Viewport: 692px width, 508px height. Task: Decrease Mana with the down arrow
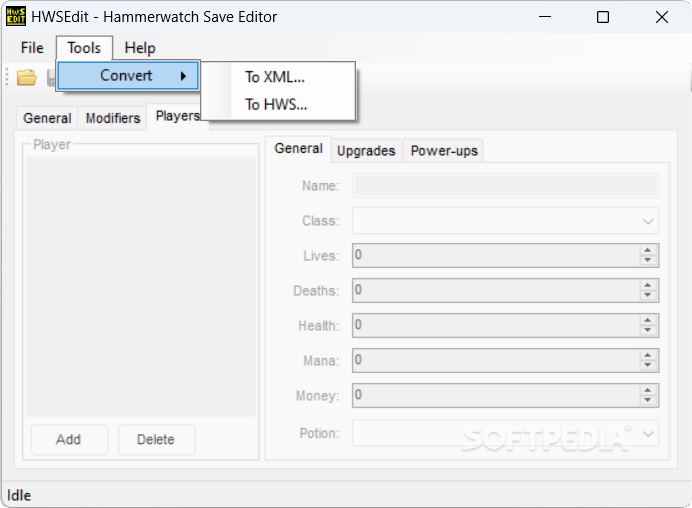pyautogui.click(x=647, y=365)
